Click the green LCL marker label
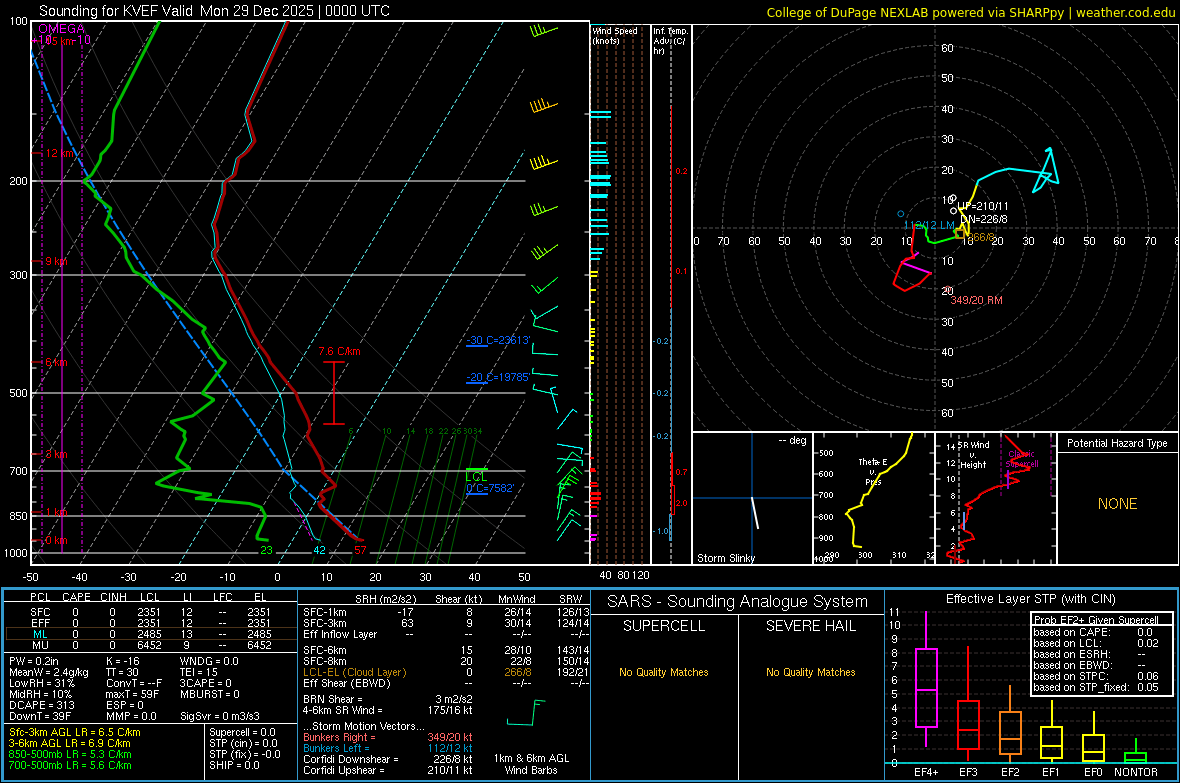The height and width of the screenshot is (783, 1180). tap(476, 477)
